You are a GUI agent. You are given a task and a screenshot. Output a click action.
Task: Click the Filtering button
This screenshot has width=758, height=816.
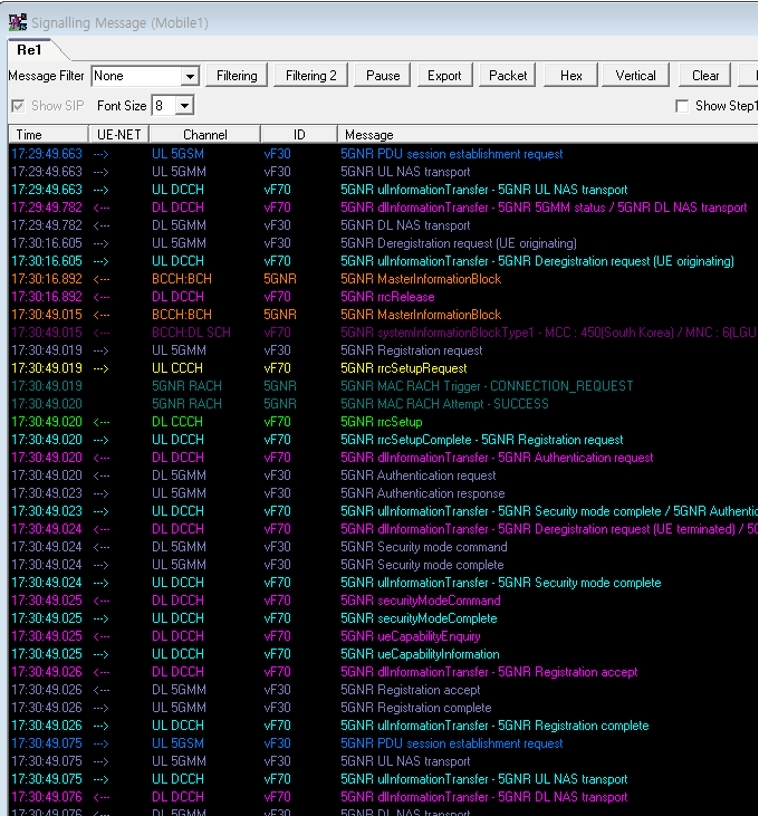[x=237, y=76]
